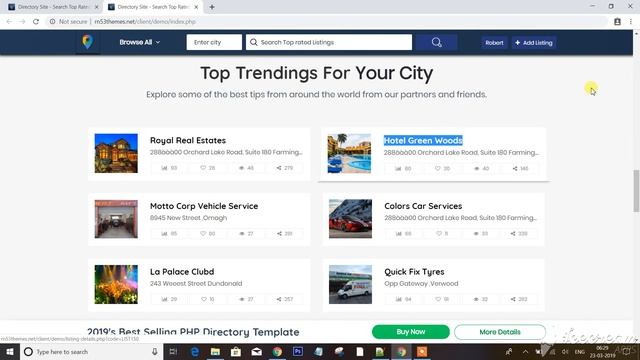
Task: Open the Colors Car Services listing title
Action: pos(423,206)
